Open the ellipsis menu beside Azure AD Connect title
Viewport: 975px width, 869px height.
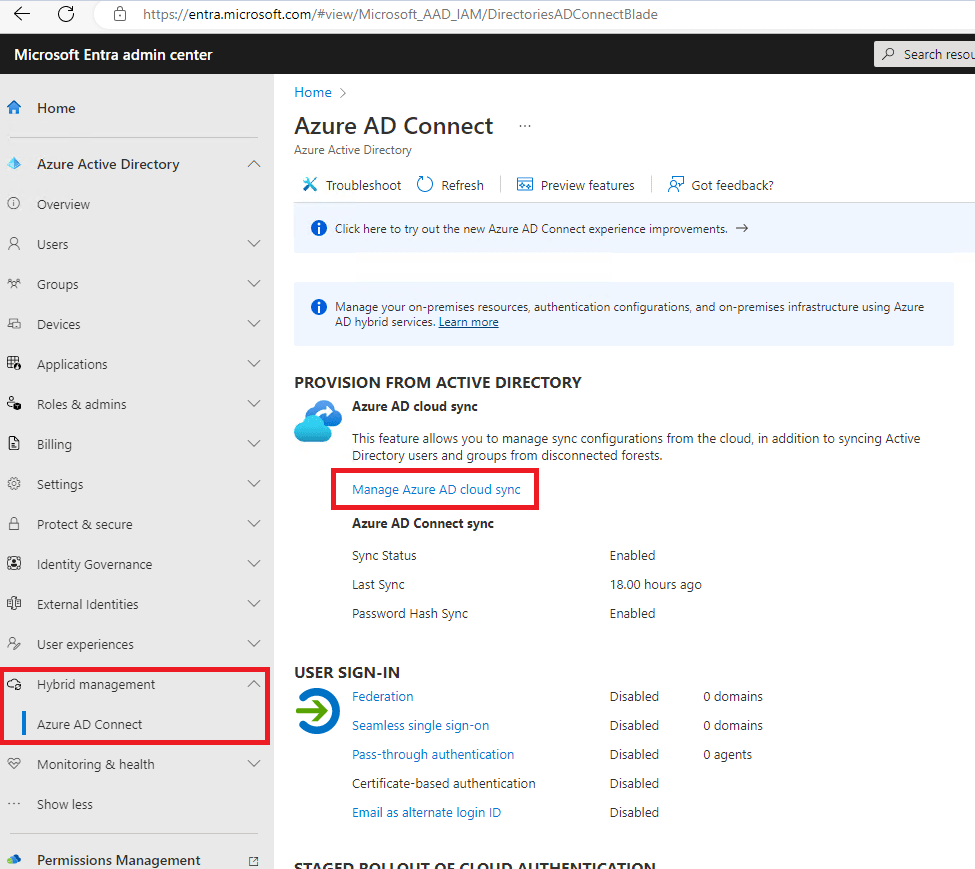click(525, 126)
